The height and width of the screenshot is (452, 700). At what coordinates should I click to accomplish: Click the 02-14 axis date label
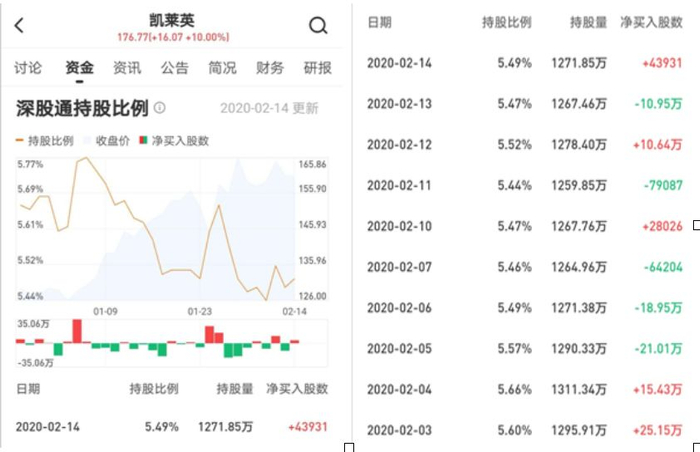point(294,311)
